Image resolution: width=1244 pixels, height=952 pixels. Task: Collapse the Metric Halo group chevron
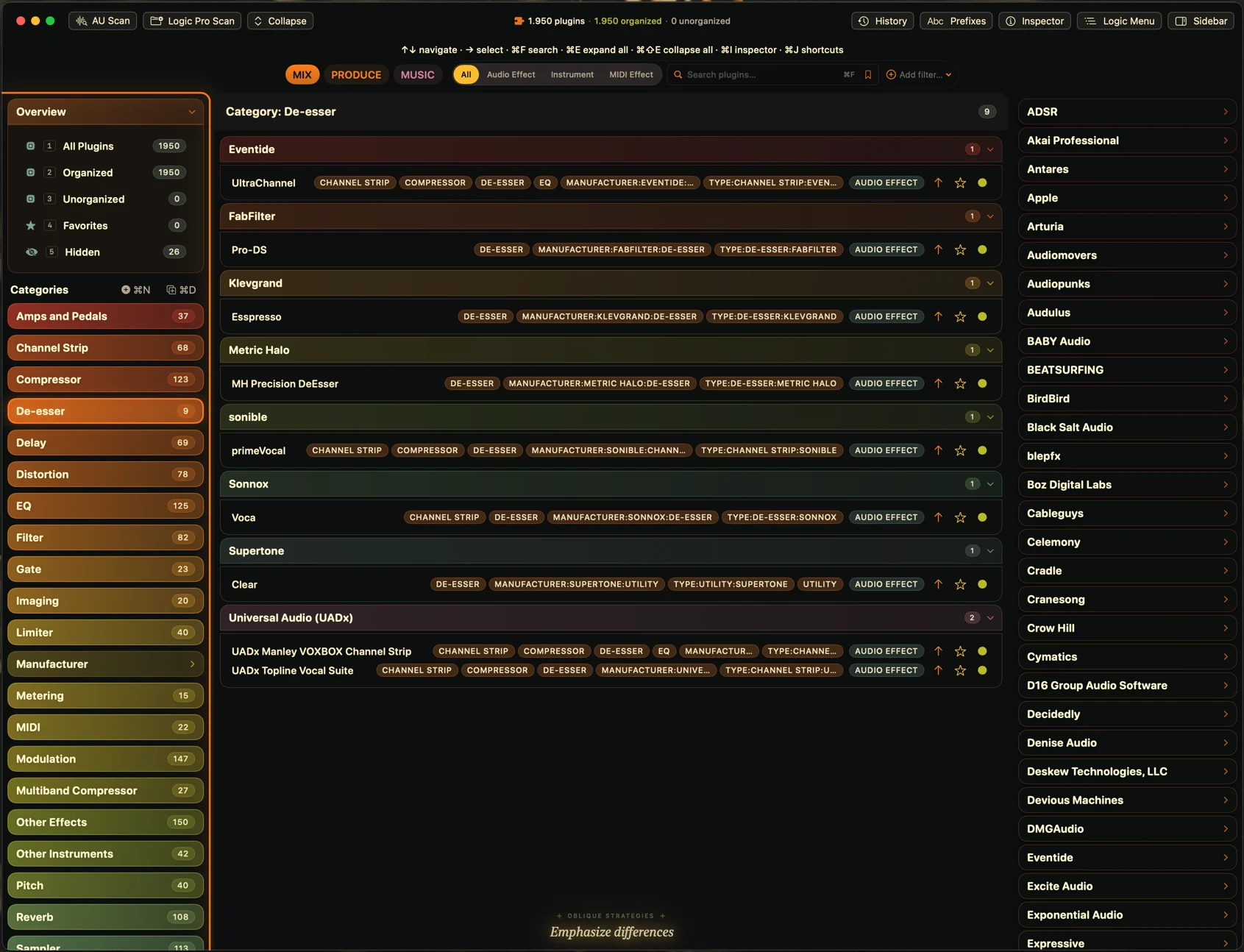pos(990,350)
